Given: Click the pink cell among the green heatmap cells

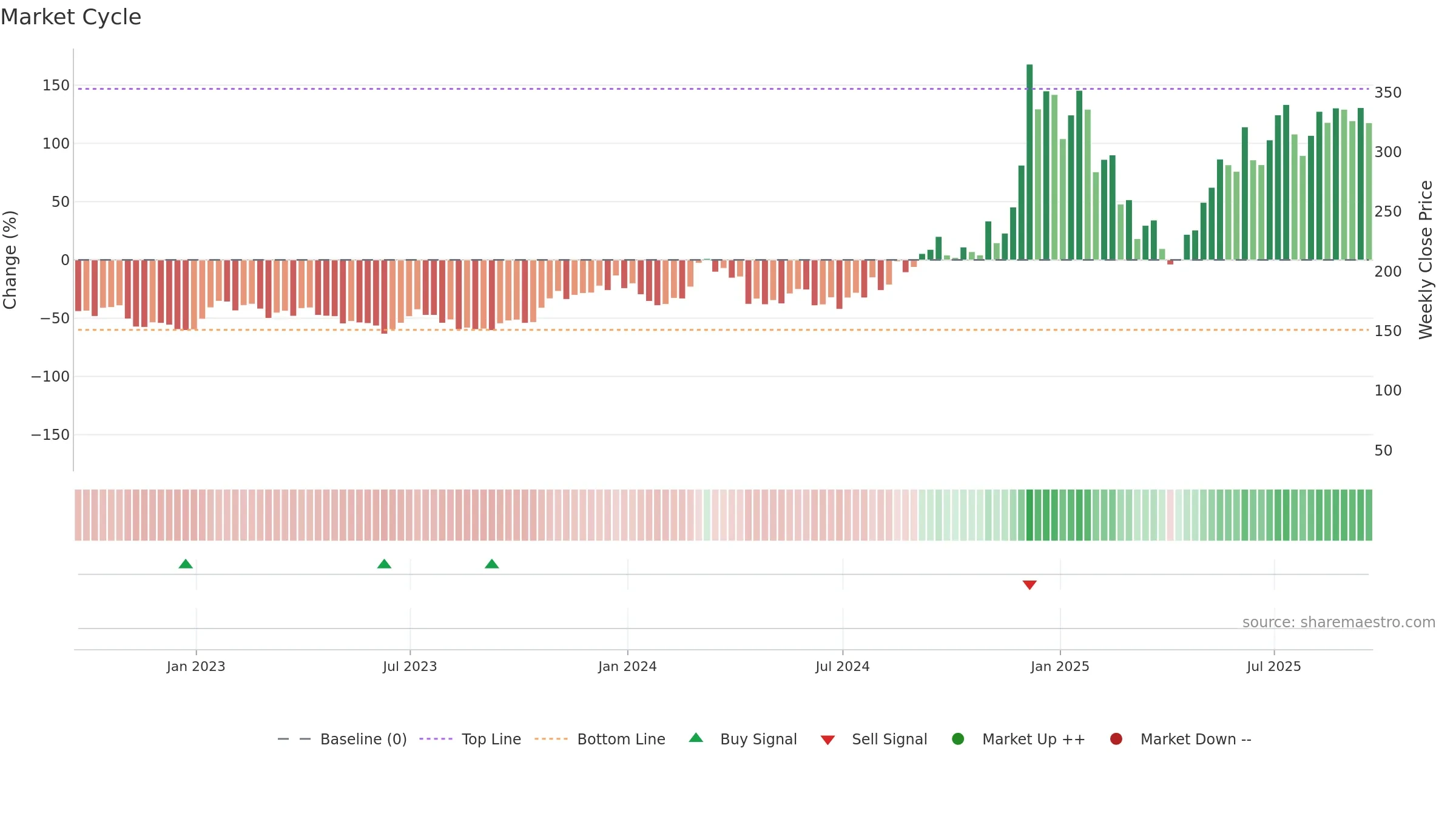Looking at the screenshot, I should [1170, 515].
